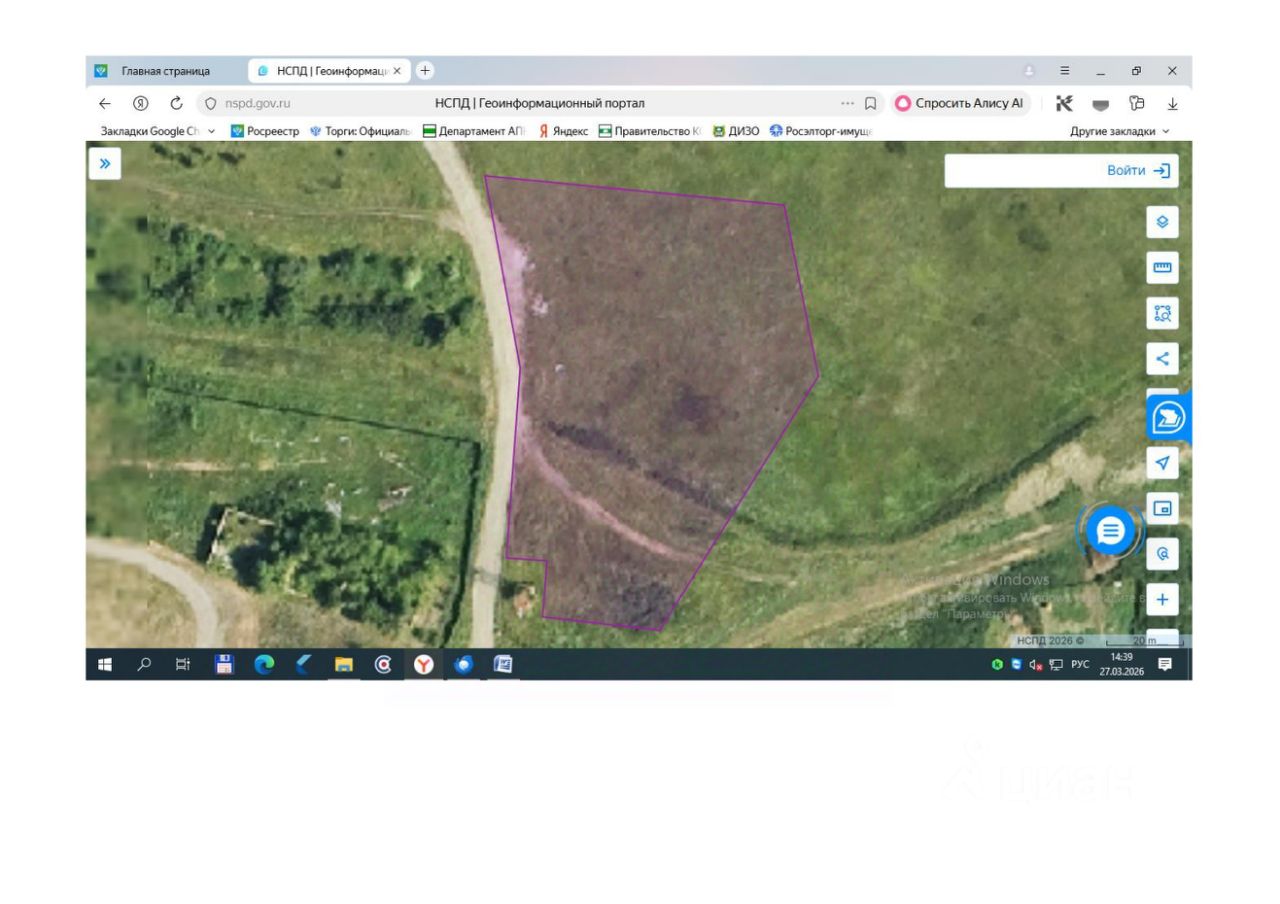This screenshot has height=904, width=1280.
Task: Select the НСПД Геоинформационный tab
Action: pyautogui.click(x=330, y=71)
